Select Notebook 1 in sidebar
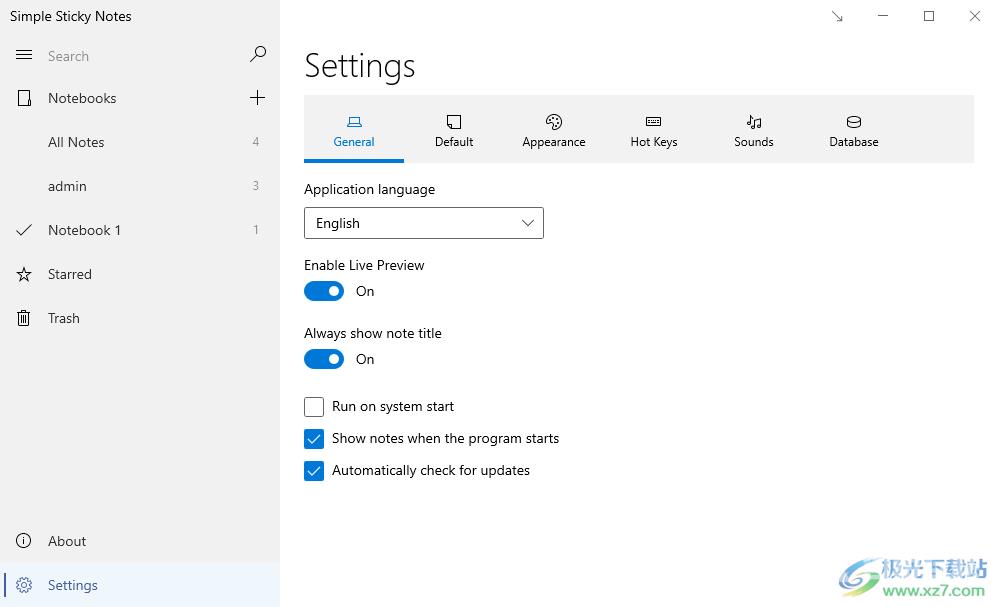998x607 pixels. click(x=140, y=230)
